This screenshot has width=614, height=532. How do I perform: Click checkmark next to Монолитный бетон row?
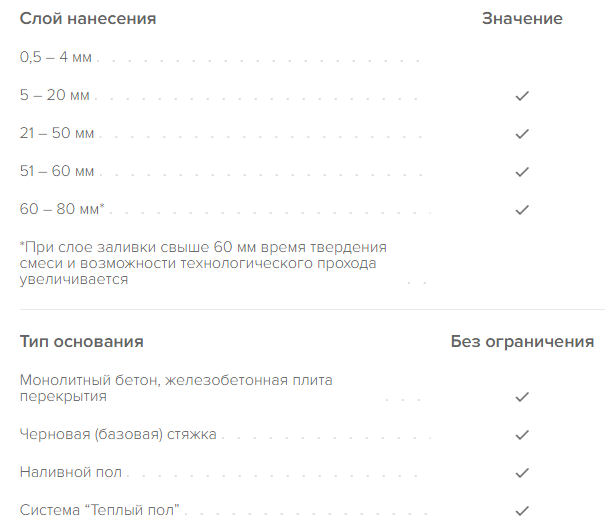(522, 397)
